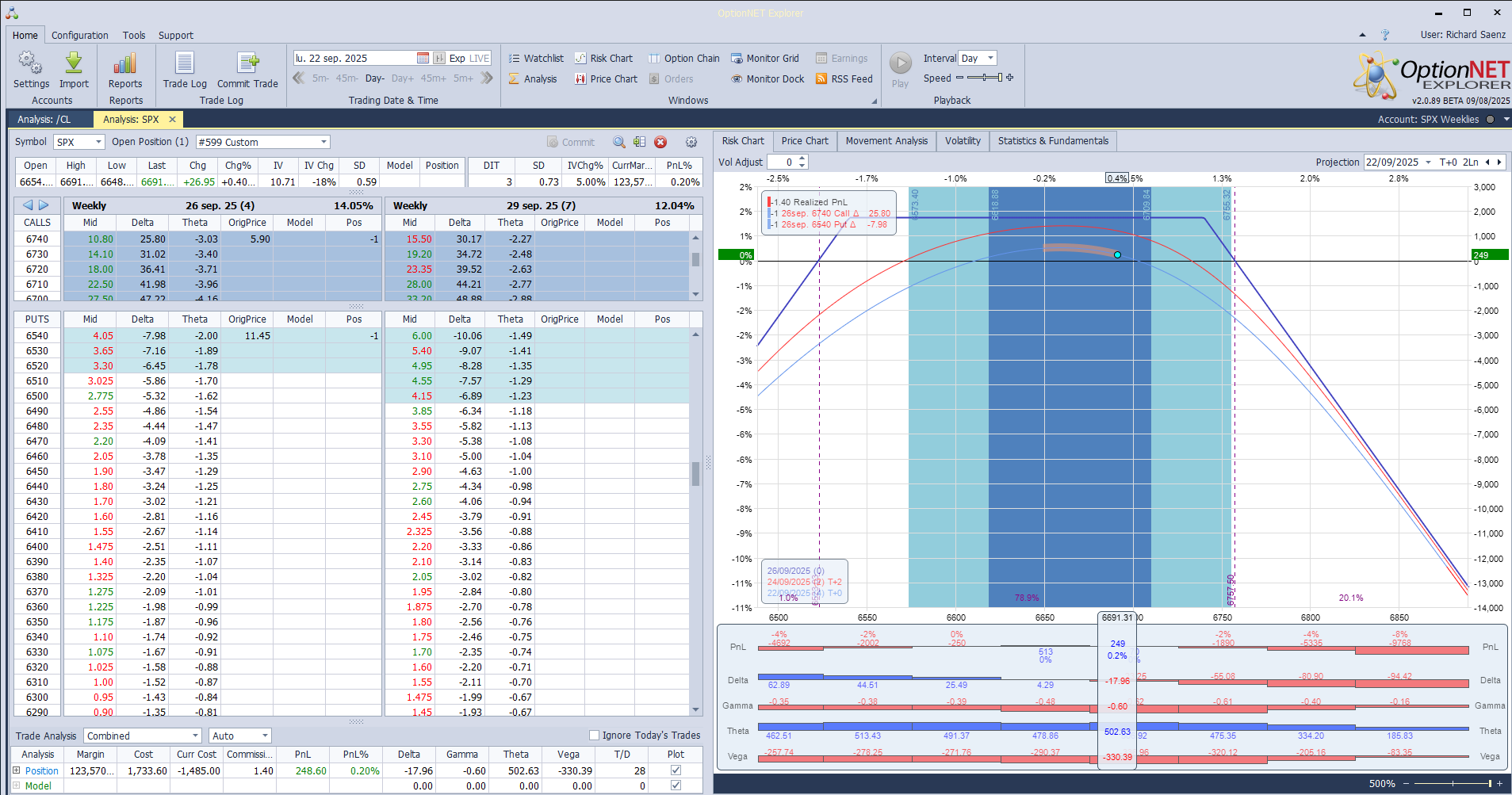The height and width of the screenshot is (795, 1512).
Task: Toggle the Exp expiration mode
Action: pyautogui.click(x=457, y=58)
